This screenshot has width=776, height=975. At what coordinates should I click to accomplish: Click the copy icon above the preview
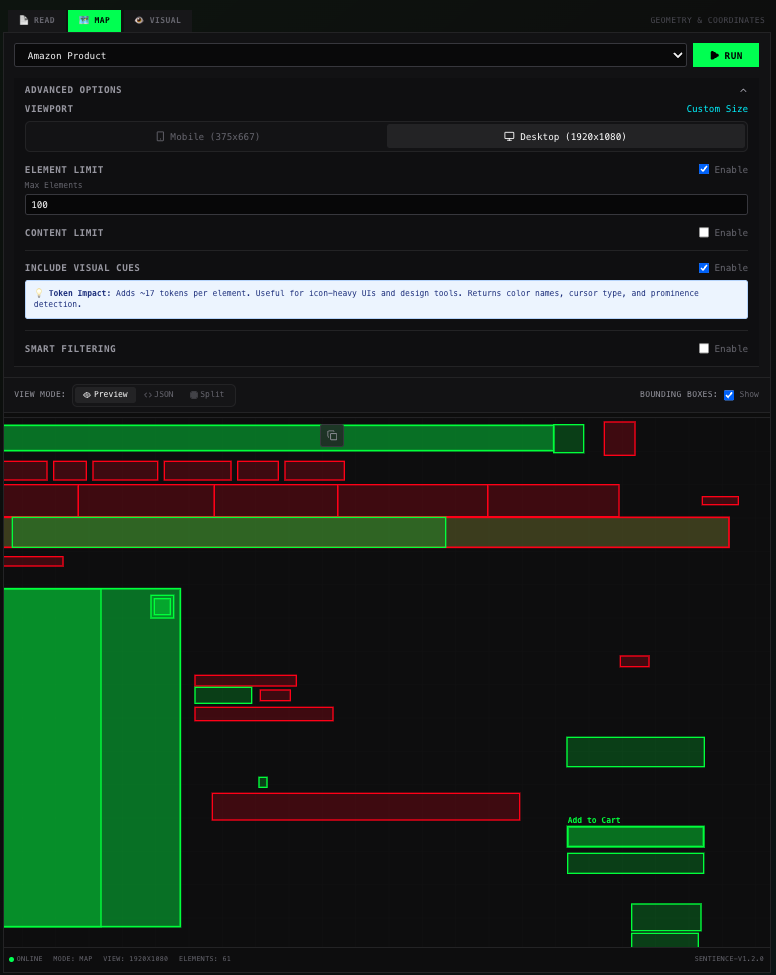(x=332, y=436)
